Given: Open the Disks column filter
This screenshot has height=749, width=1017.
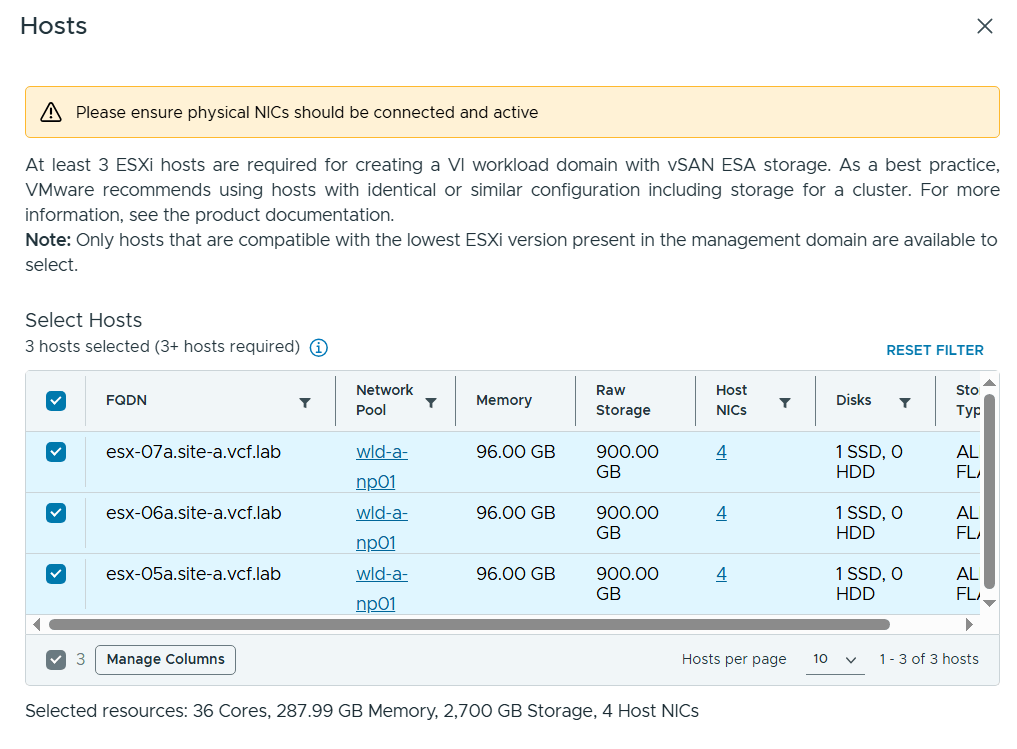Looking at the screenshot, I should [905, 402].
